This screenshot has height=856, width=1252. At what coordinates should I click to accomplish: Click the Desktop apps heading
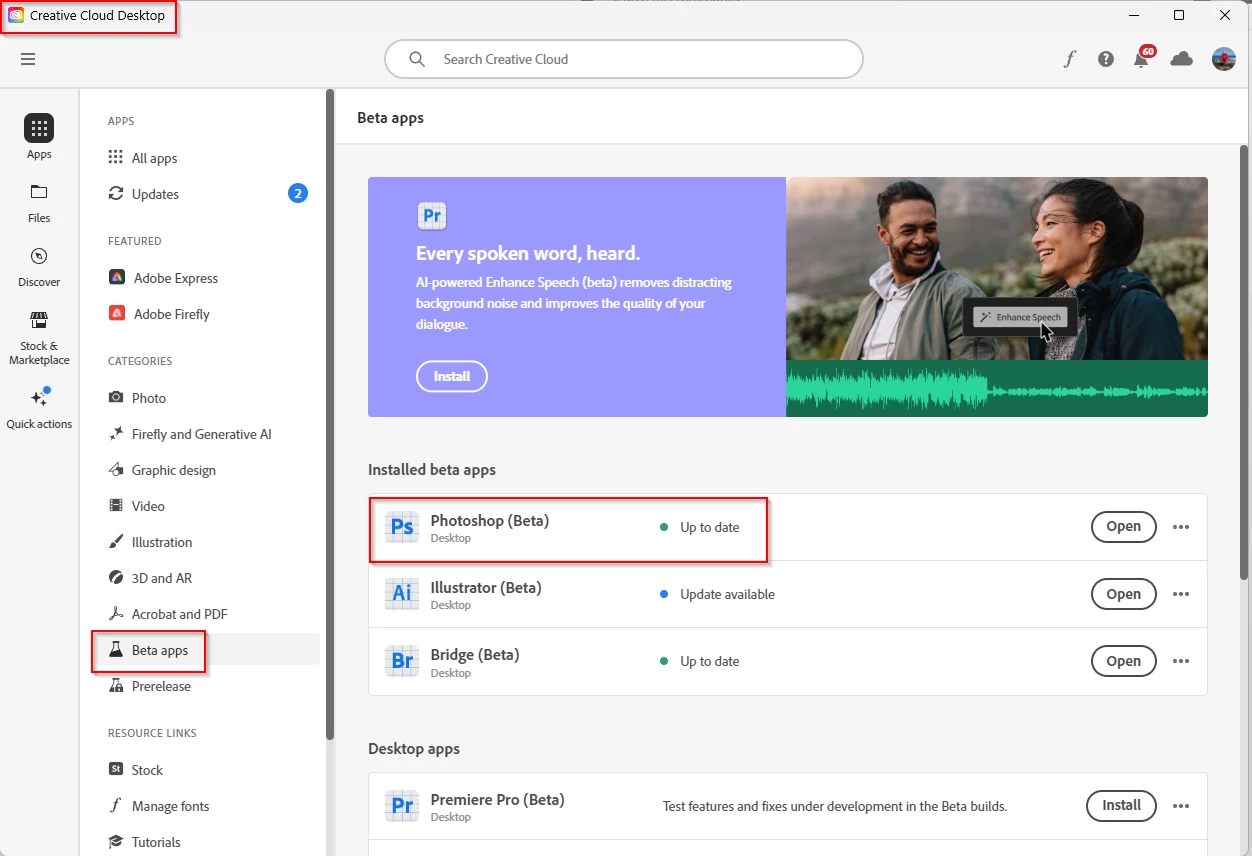414,748
